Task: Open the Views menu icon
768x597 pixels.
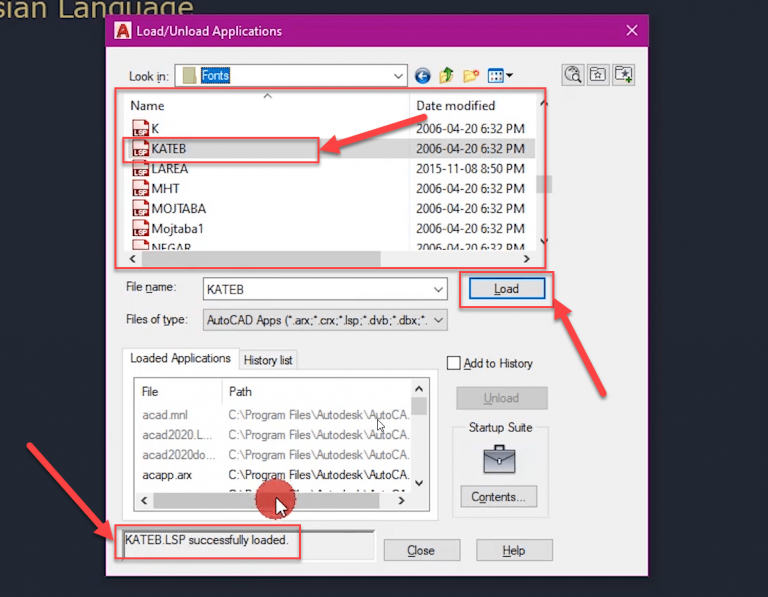Action: 500,76
